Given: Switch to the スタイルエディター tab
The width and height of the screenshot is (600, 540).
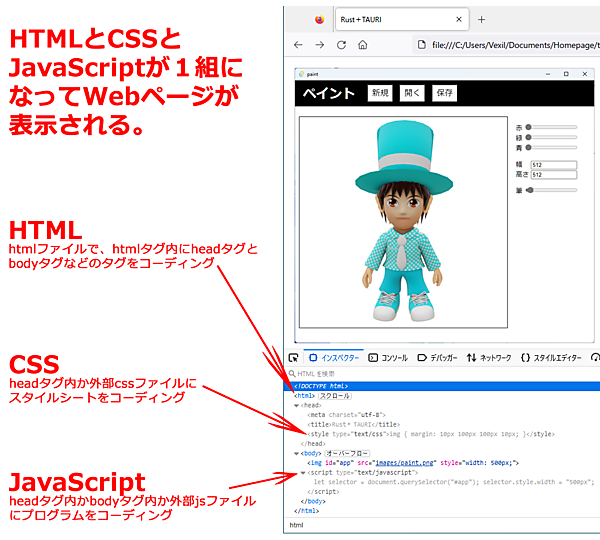Looking at the screenshot, I should pos(551,358).
